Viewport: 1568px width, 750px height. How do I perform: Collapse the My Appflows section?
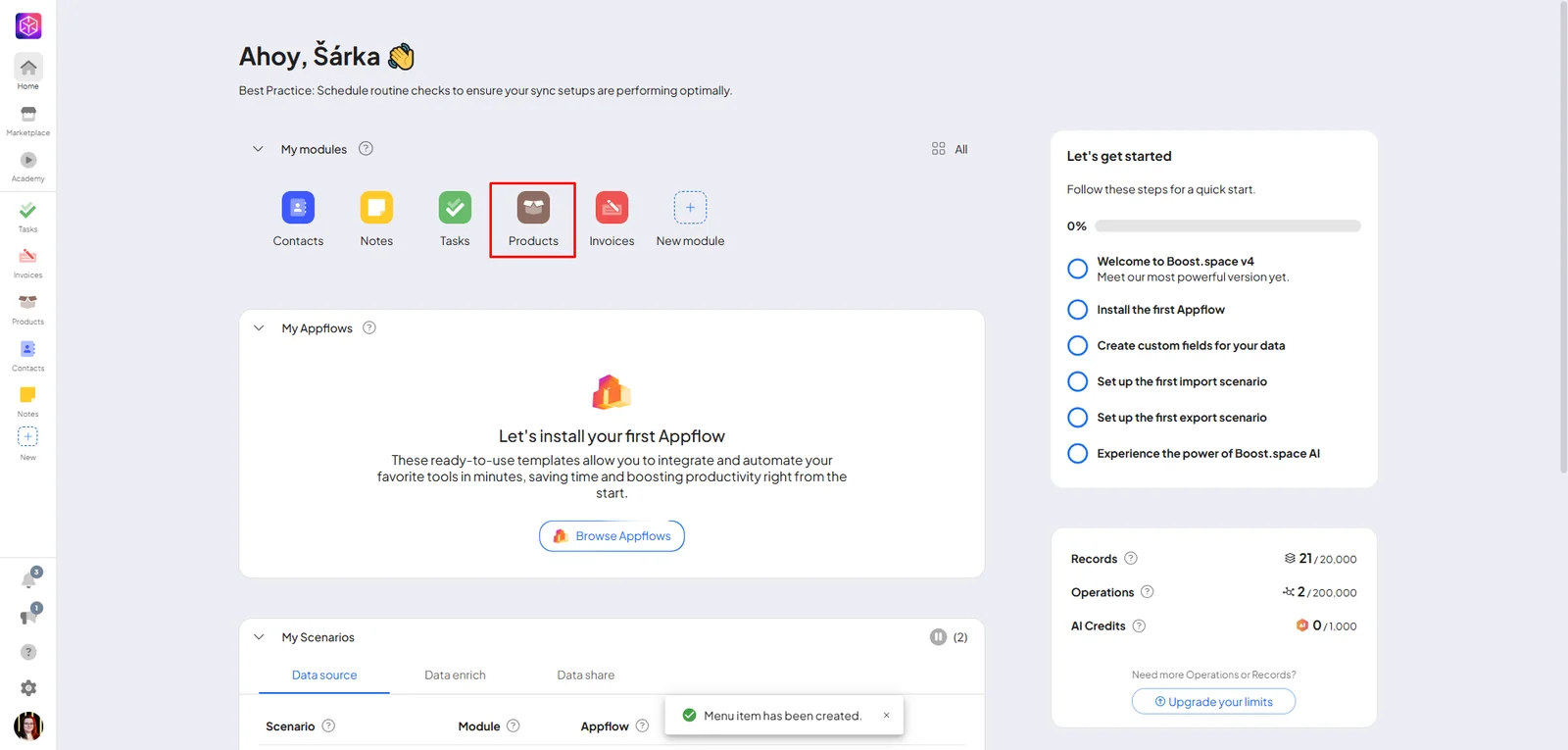tap(259, 327)
